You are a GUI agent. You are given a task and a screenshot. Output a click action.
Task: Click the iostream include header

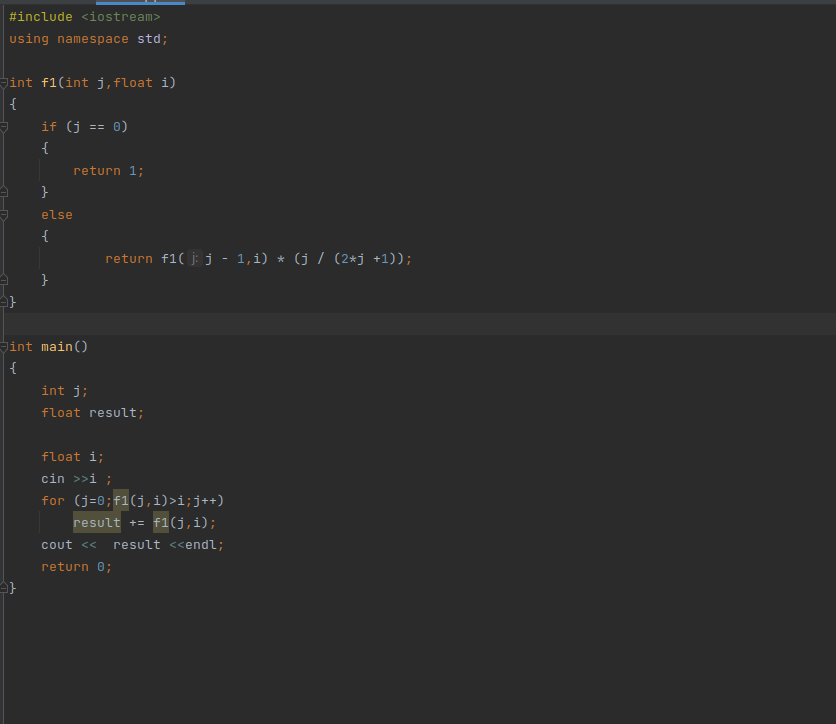(x=120, y=17)
